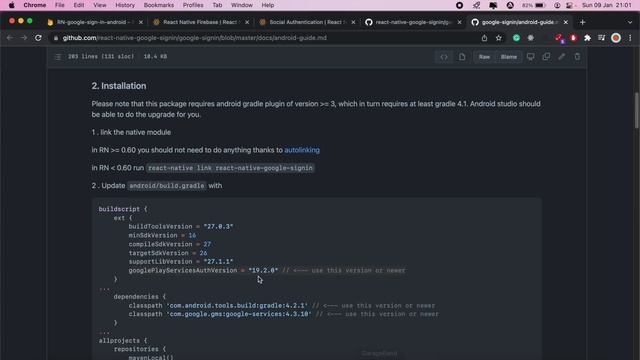Expand the tab search dropdown arrow
Image resolution: width=640 pixels, height=360 pixels.
630,22
